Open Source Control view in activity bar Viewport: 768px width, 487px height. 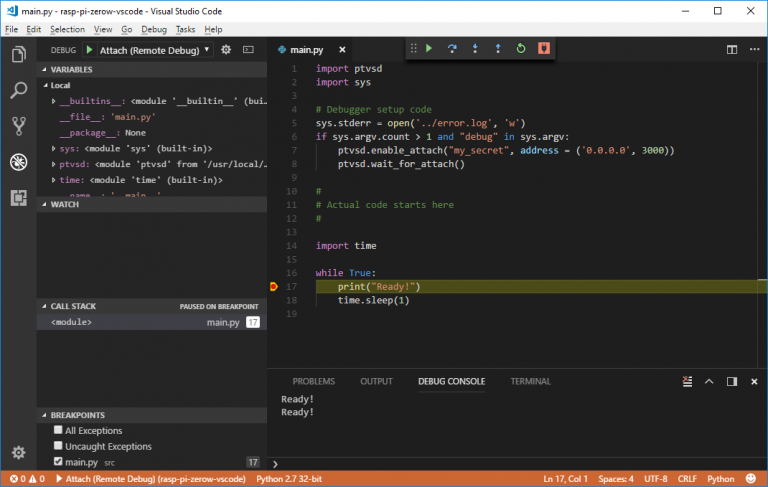pyautogui.click(x=18, y=126)
